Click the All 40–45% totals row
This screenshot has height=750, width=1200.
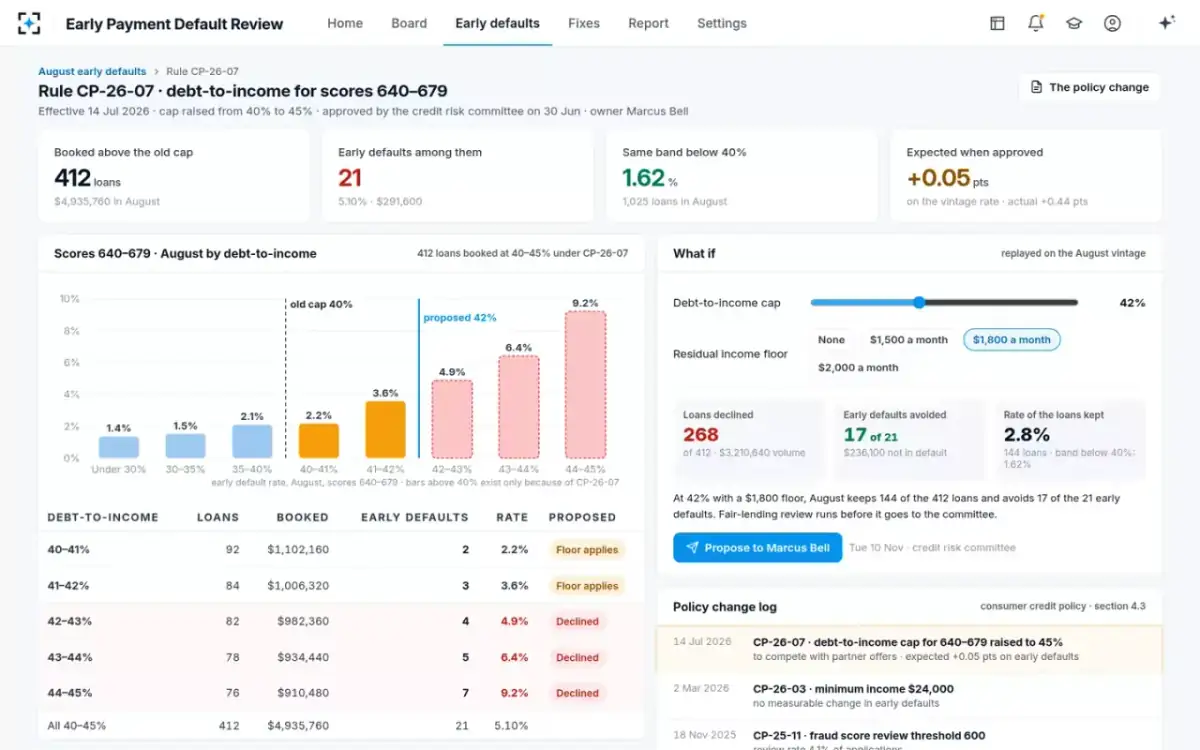[341, 725]
